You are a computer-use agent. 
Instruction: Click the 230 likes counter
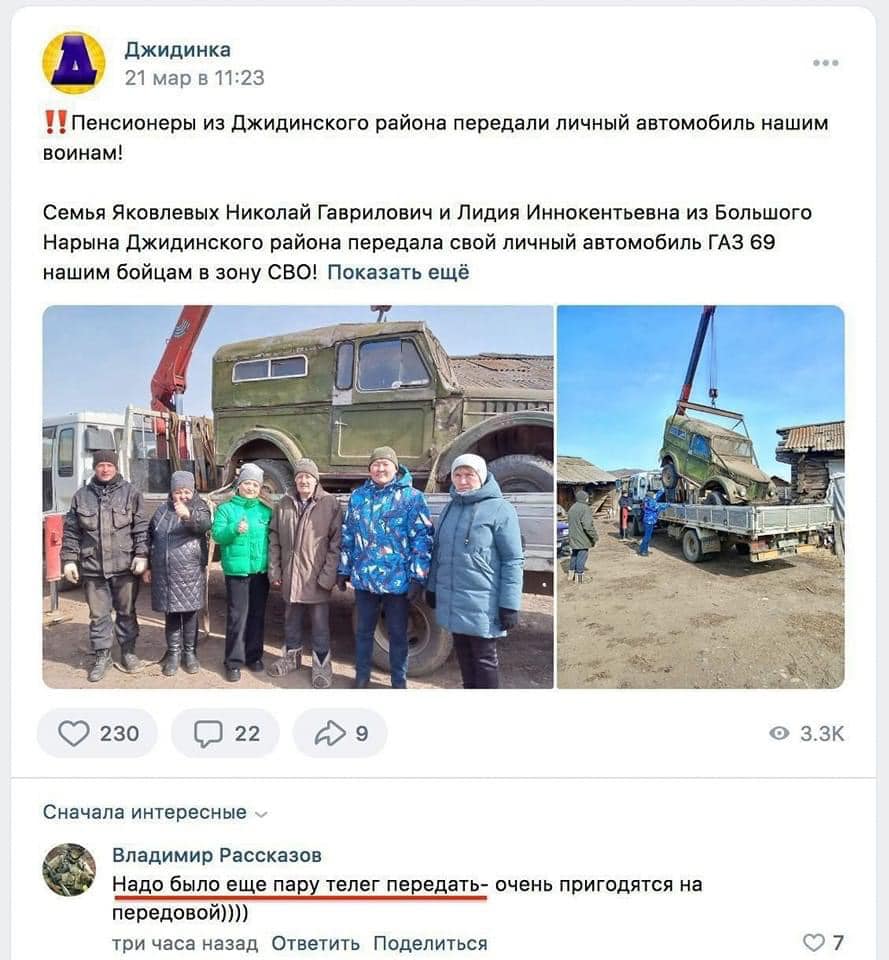(x=119, y=733)
